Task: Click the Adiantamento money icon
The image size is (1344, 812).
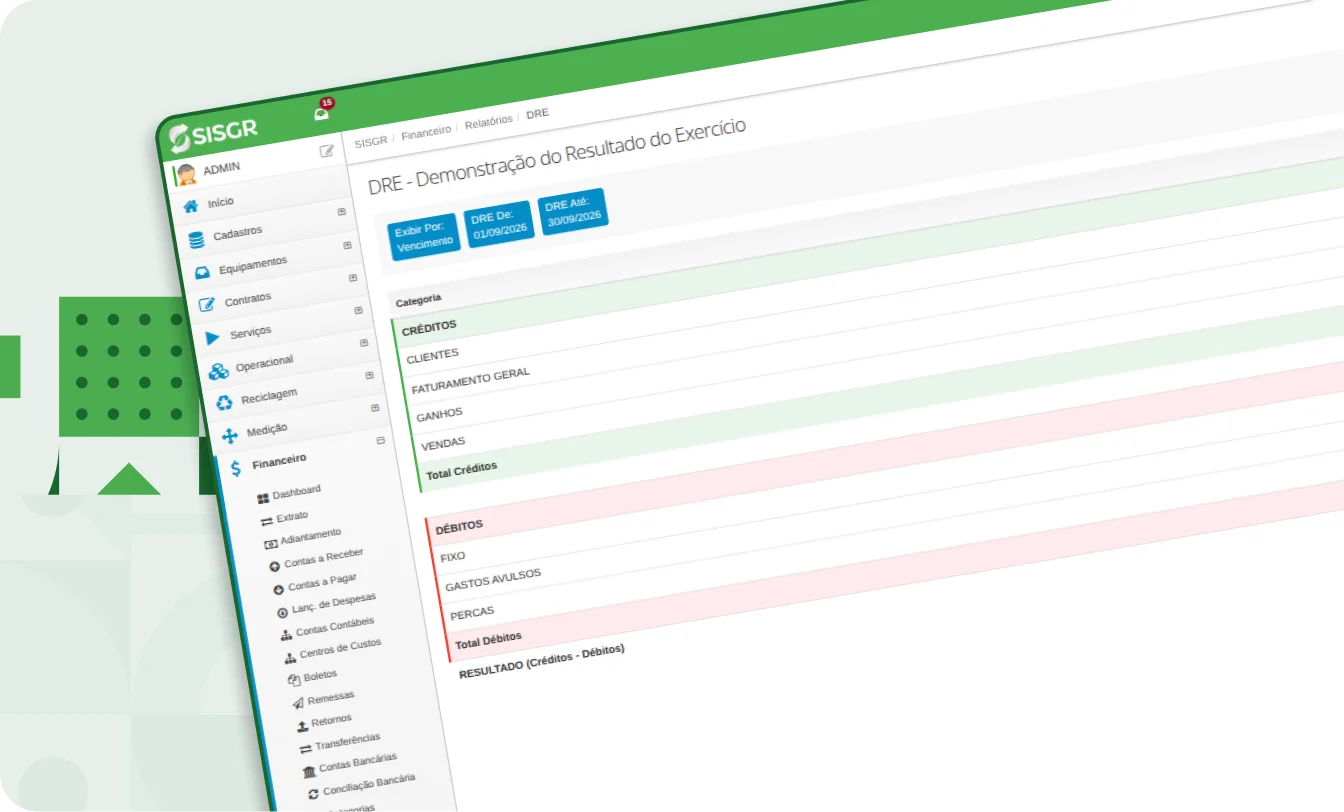Action: 270,544
